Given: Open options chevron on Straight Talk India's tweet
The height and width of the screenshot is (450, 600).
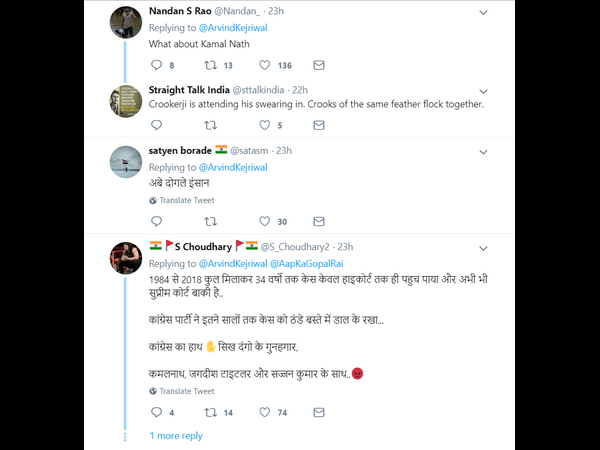Looking at the screenshot, I should coord(484,91).
